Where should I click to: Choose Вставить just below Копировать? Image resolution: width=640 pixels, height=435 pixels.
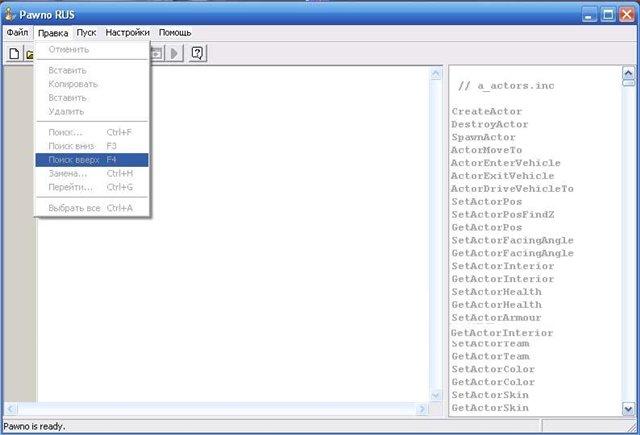[x=92, y=98]
